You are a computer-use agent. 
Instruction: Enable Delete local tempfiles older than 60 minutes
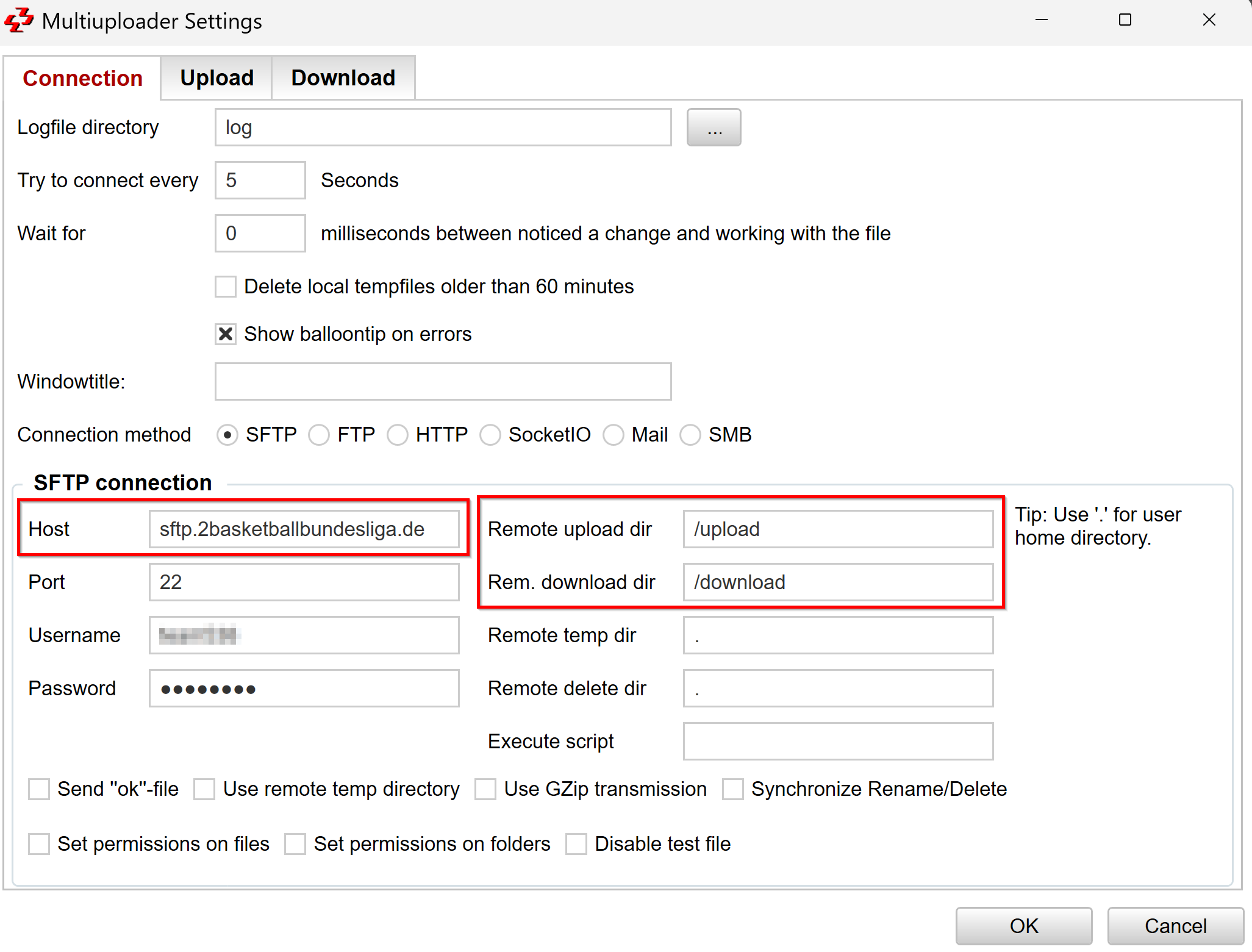(x=226, y=287)
